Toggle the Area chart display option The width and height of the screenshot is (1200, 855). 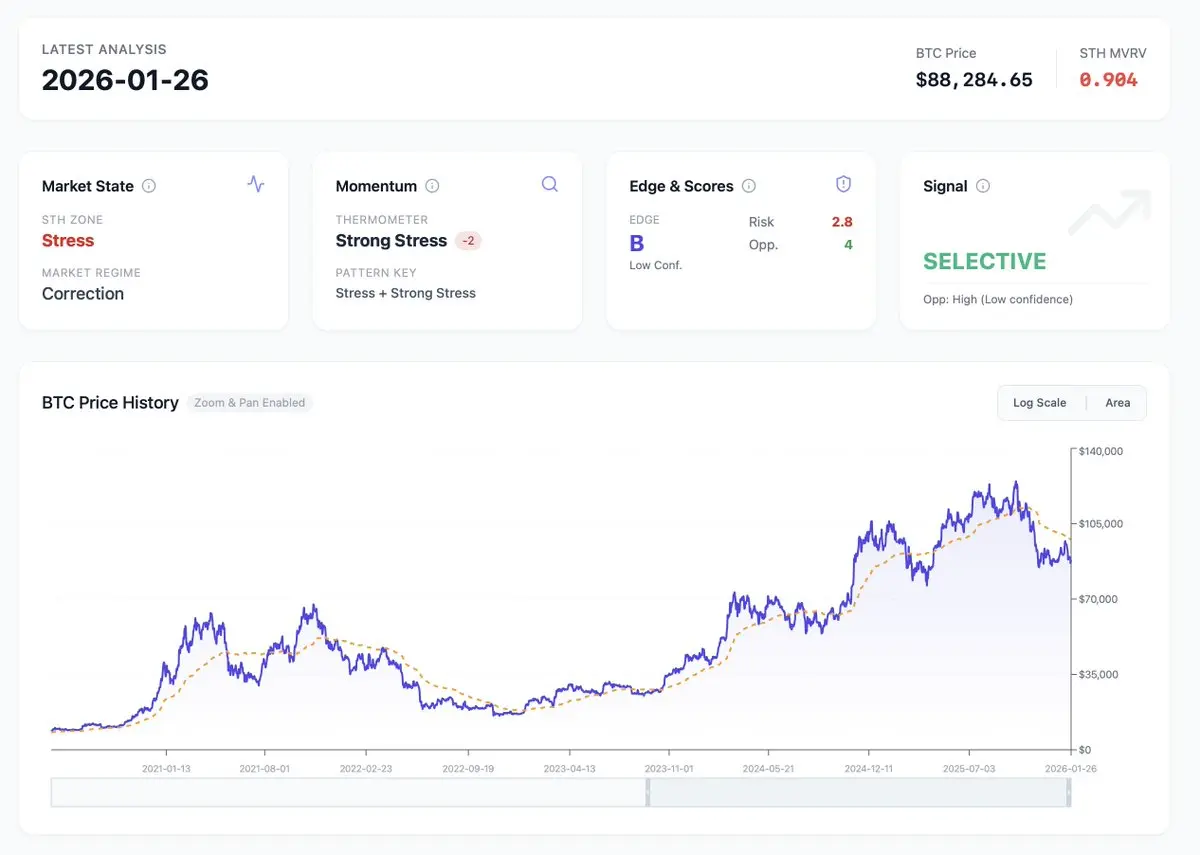point(1117,403)
